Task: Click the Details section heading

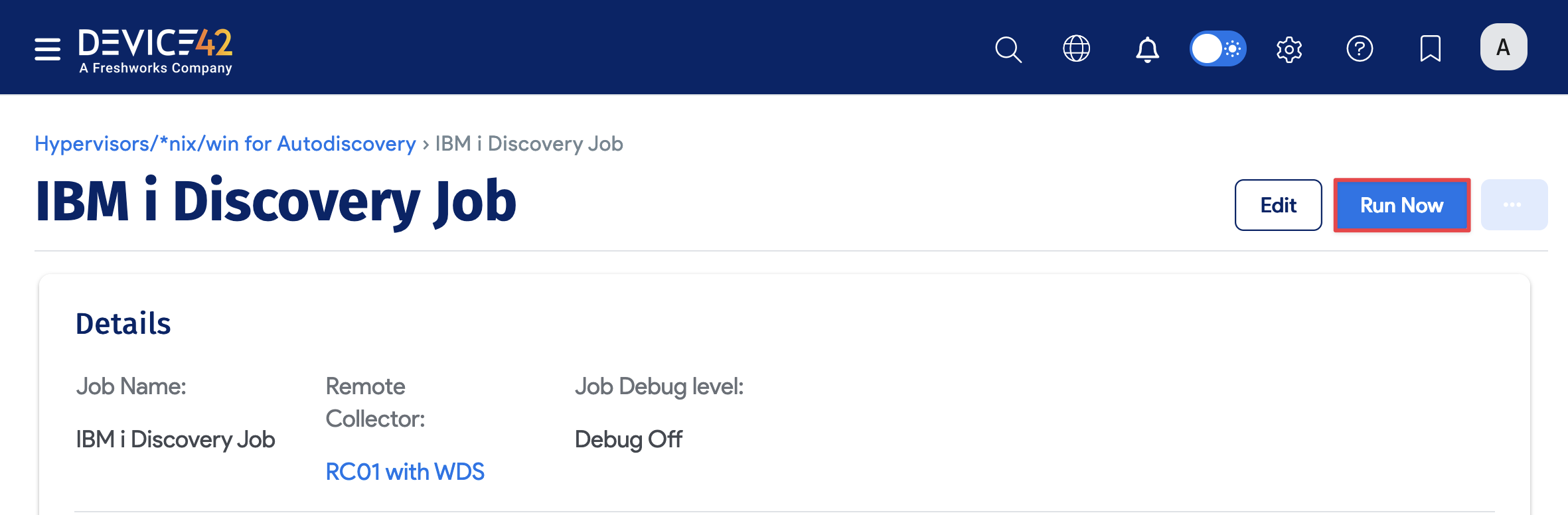Action: pos(123,324)
